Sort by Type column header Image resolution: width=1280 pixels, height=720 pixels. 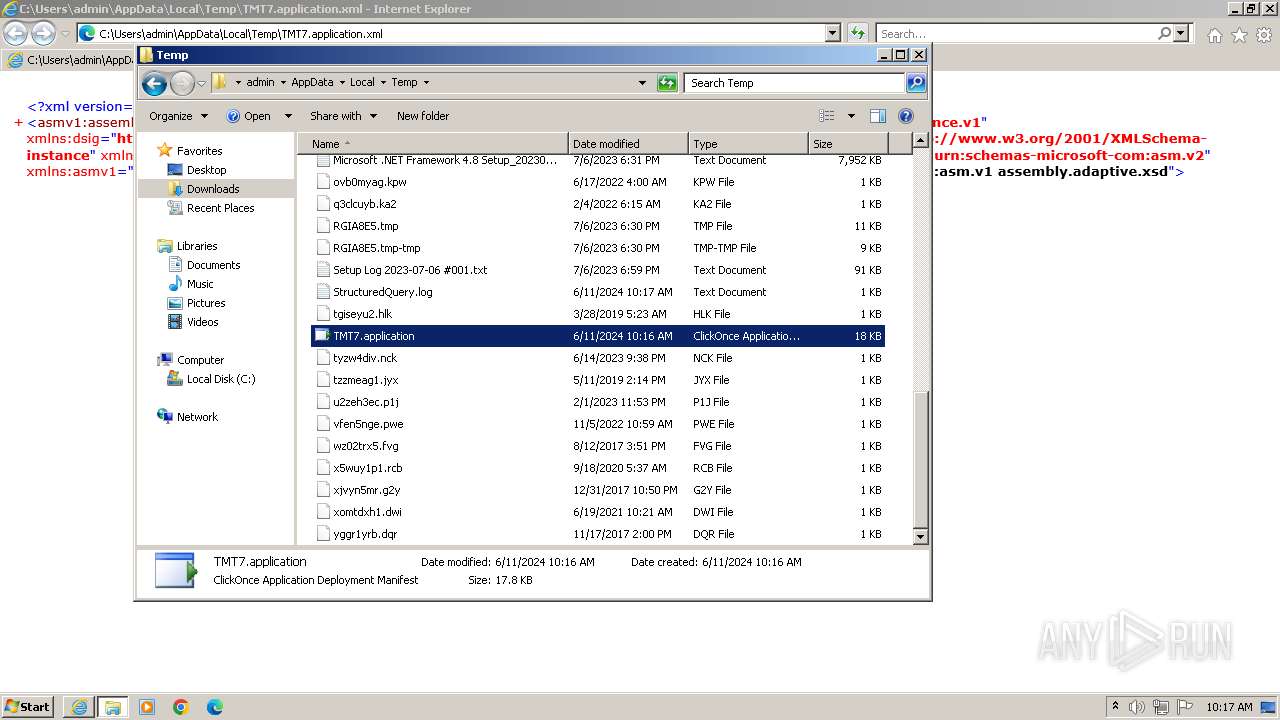tap(748, 144)
